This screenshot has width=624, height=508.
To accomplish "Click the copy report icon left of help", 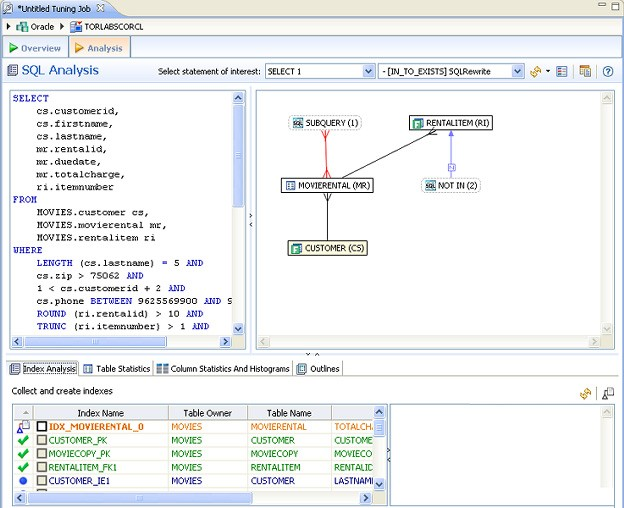I will pyautogui.click(x=585, y=72).
